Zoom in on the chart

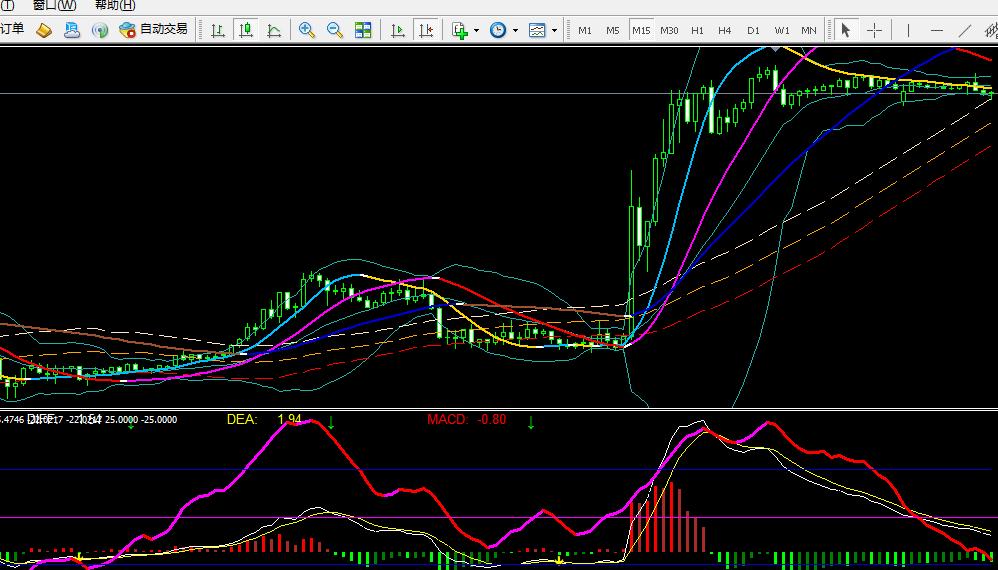[307, 30]
